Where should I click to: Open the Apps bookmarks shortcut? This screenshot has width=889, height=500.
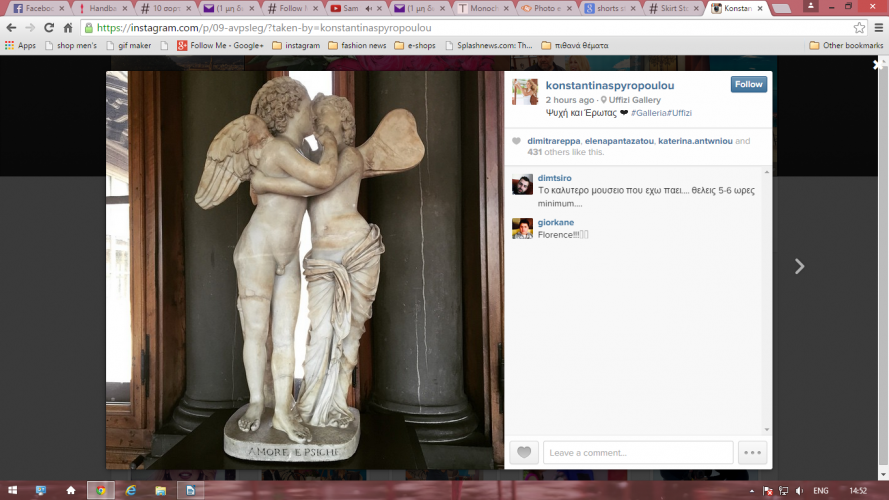click(x=20, y=45)
